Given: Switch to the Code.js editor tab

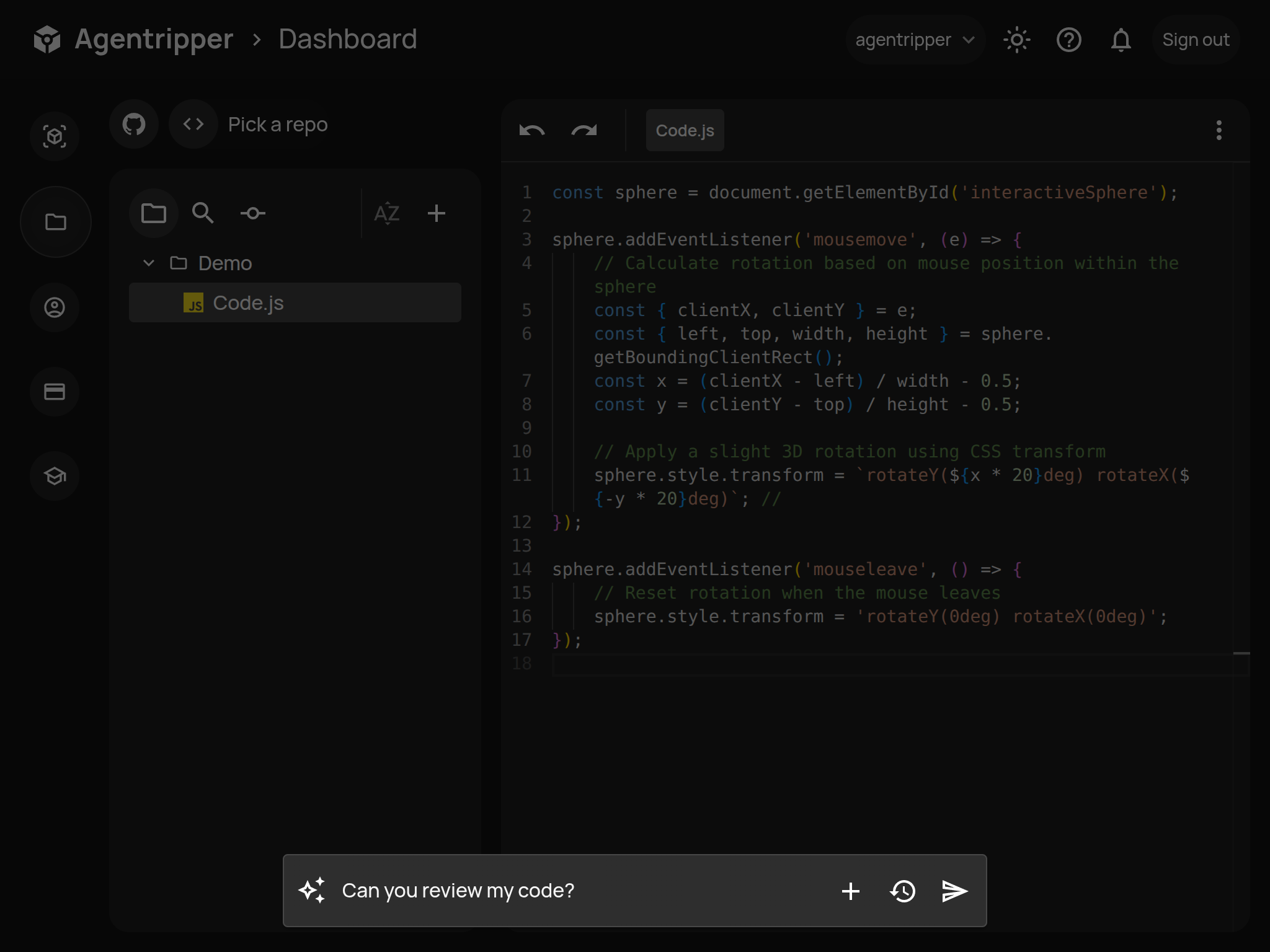Looking at the screenshot, I should (x=685, y=131).
